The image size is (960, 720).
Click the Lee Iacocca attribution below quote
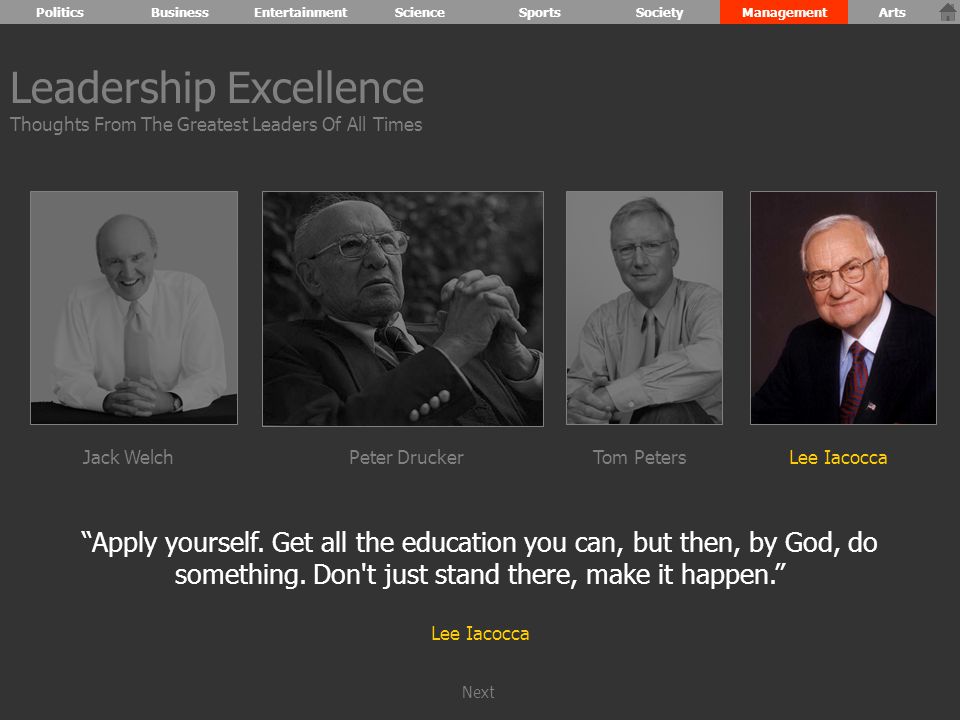[480, 633]
